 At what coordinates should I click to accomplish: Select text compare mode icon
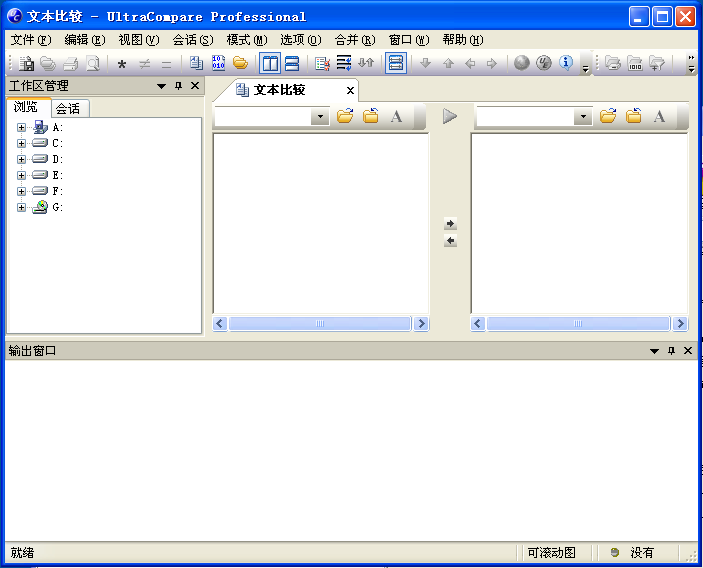point(196,63)
